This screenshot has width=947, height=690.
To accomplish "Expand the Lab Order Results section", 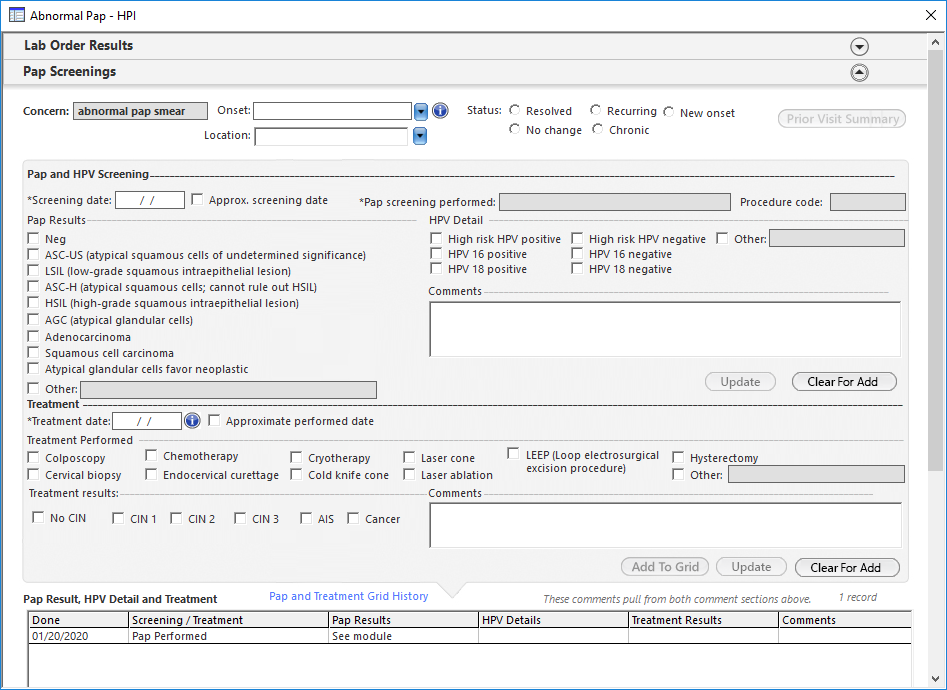I will (x=859, y=47).
